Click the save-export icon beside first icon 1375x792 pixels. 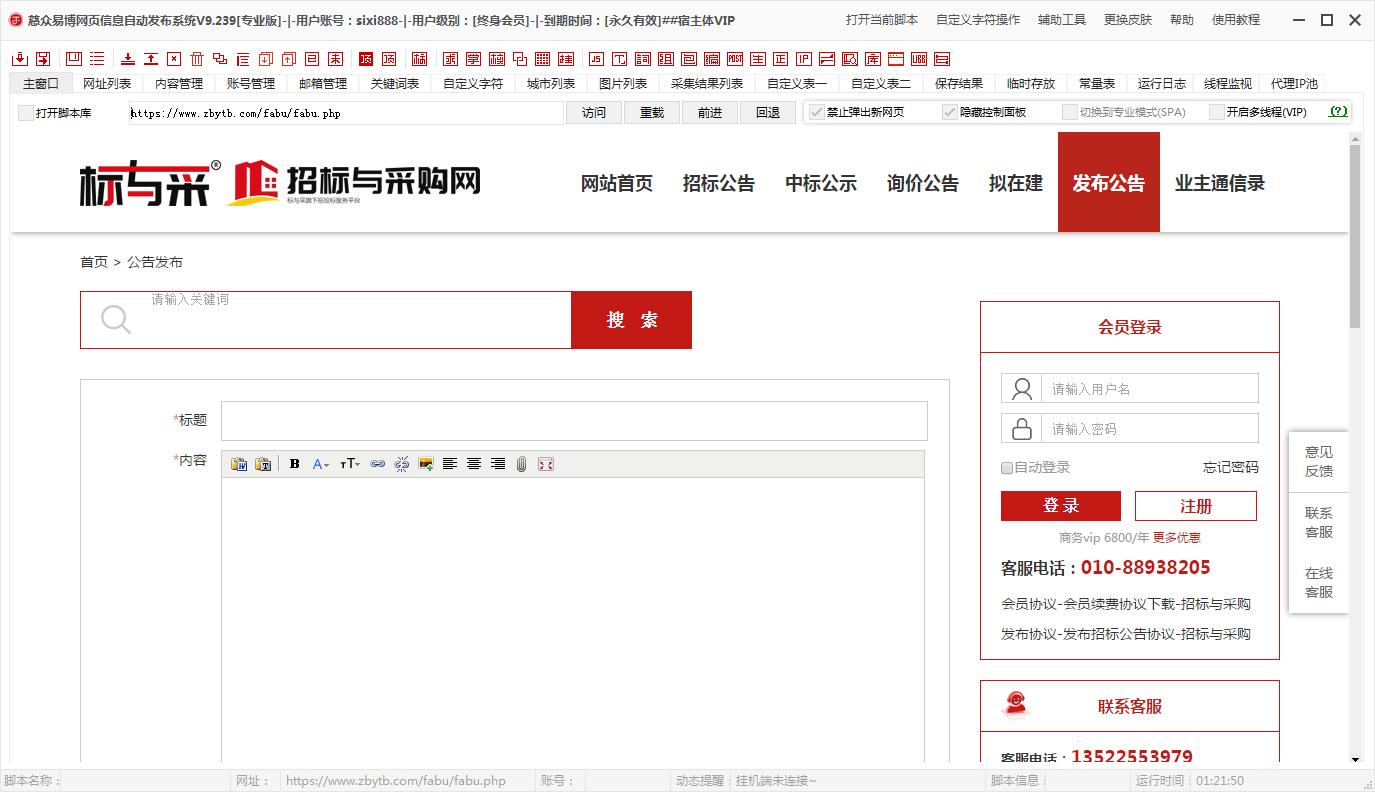(43, 59)
